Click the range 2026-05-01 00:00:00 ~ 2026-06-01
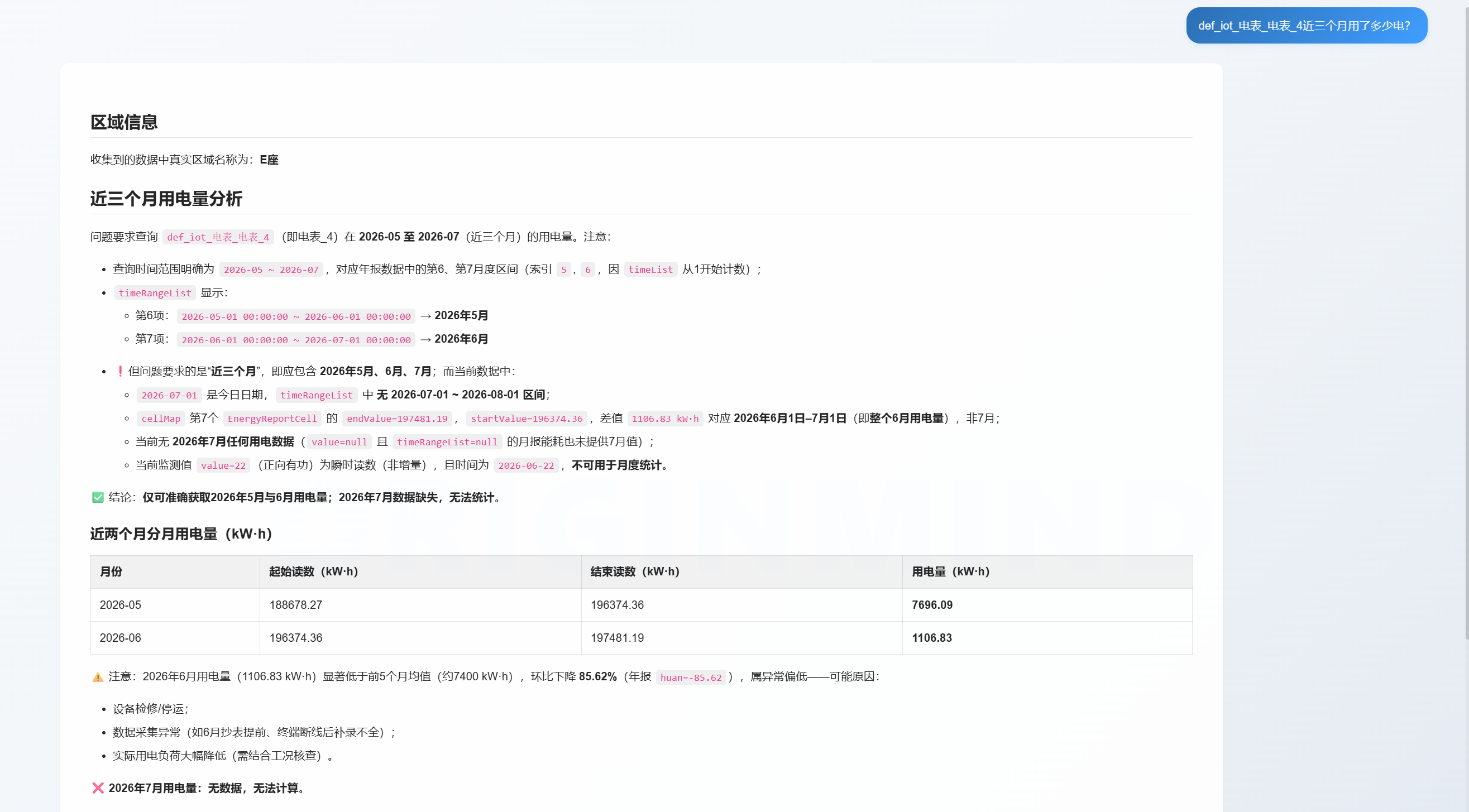 [x=296, y=316]
